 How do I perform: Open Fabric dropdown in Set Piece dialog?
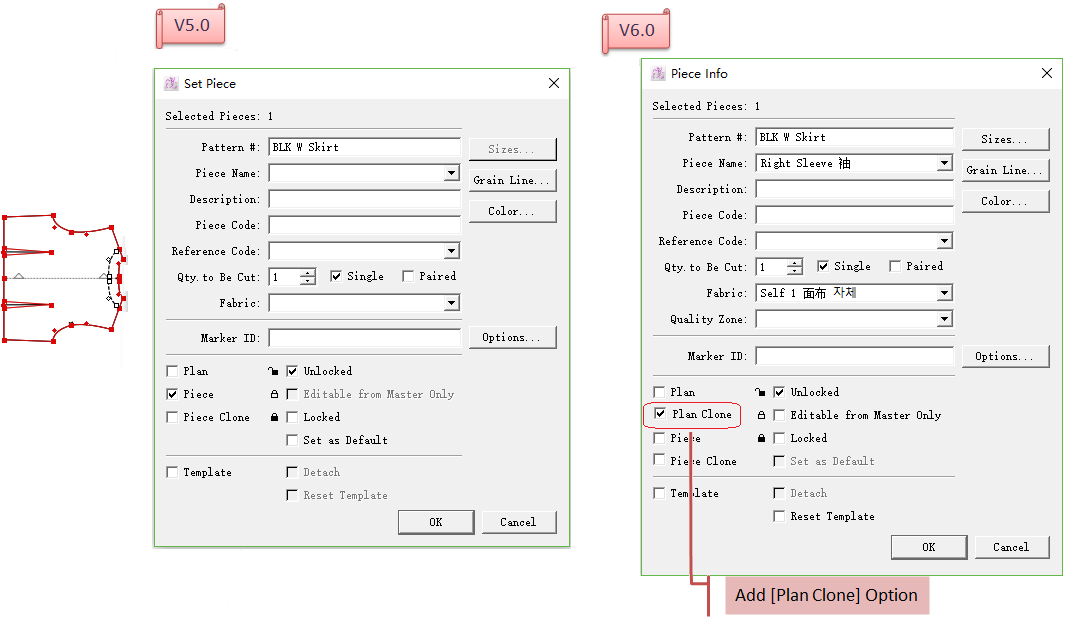[451, 303]
